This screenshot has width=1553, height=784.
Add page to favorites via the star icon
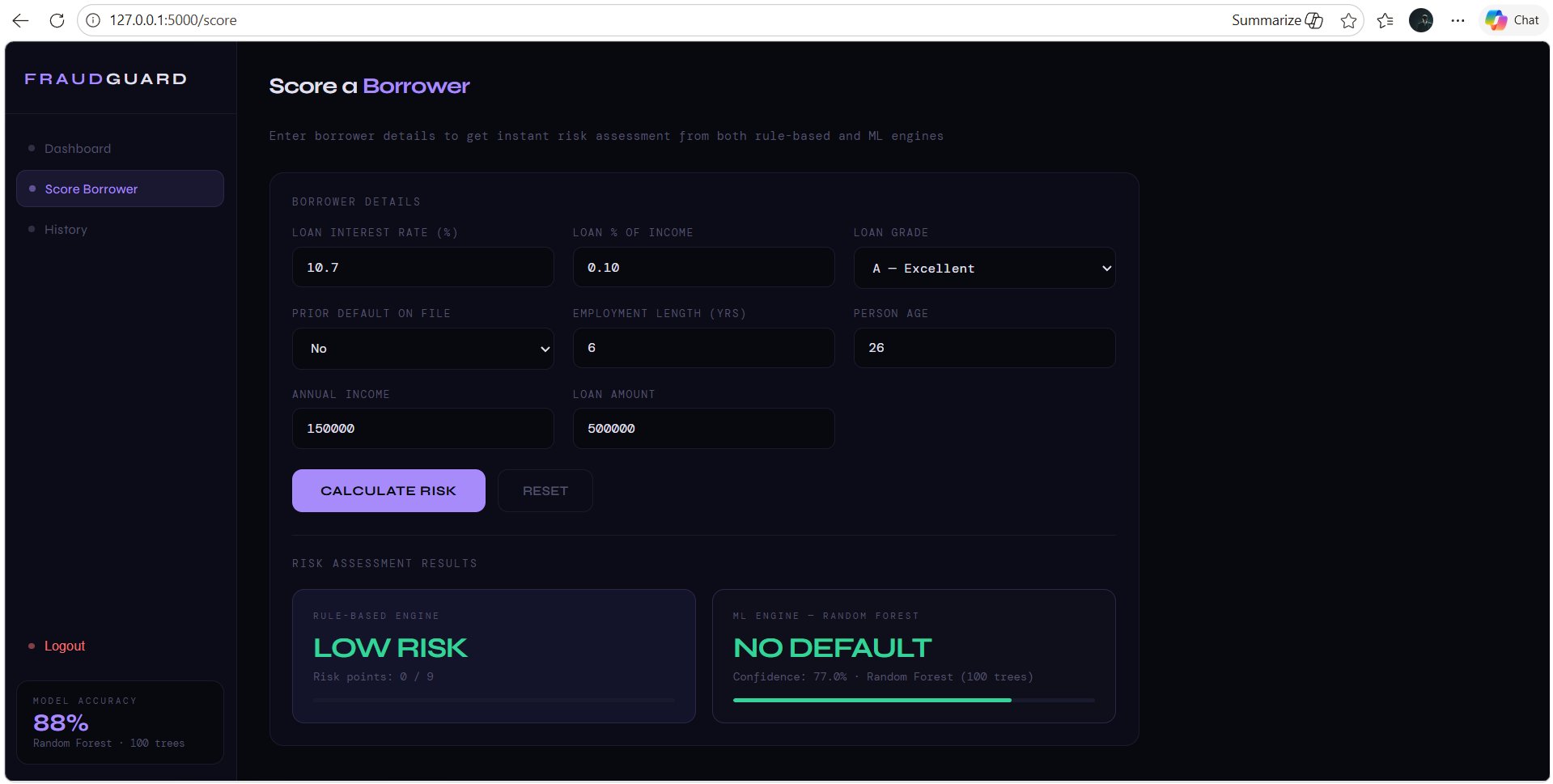[x=1348, y=19]
